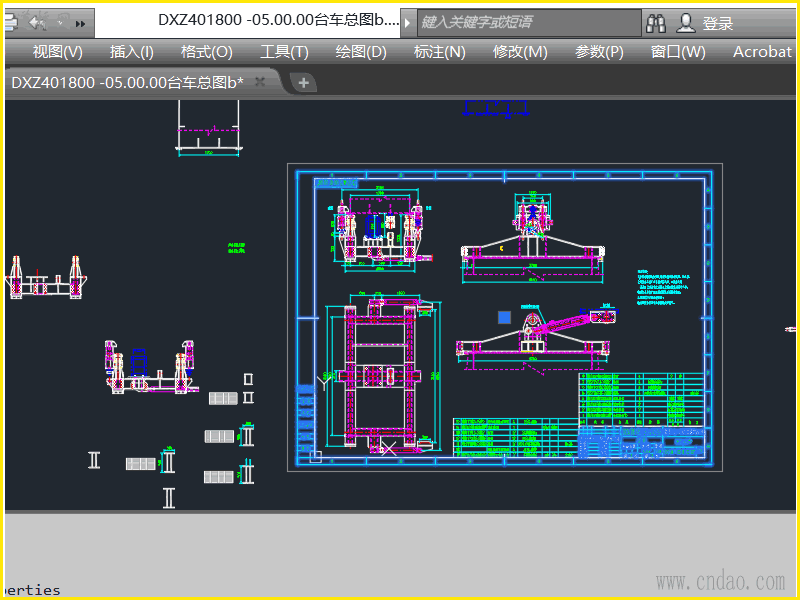Switch to the DXZ401800 台车总图b drawing tab

pos(125,83)
